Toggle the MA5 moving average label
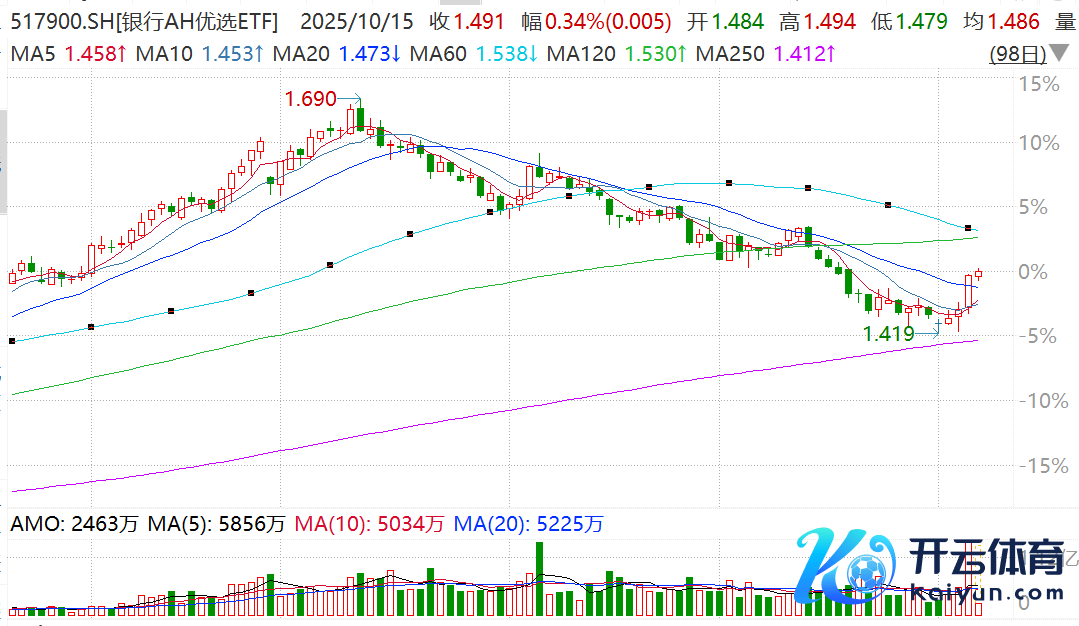Viewport: 1079px width, 626px height. [33, 54]
